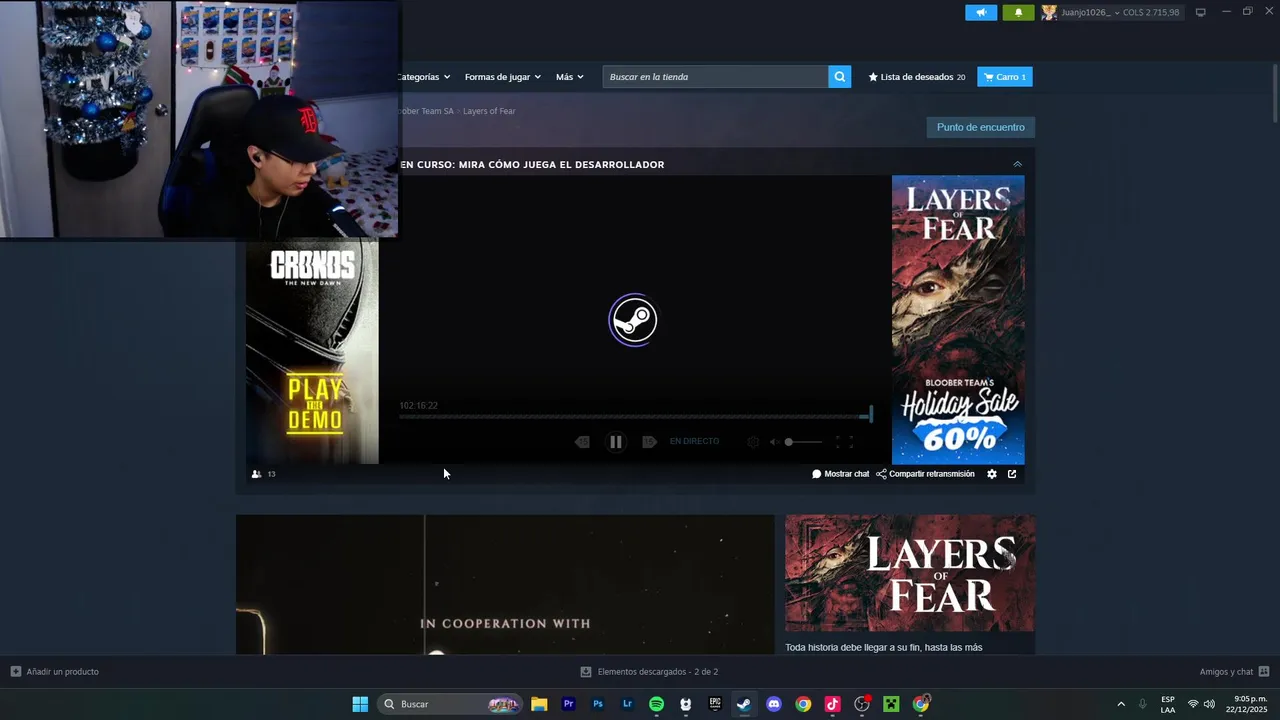Adjust the broadcast volume slider

click(803, 442)
